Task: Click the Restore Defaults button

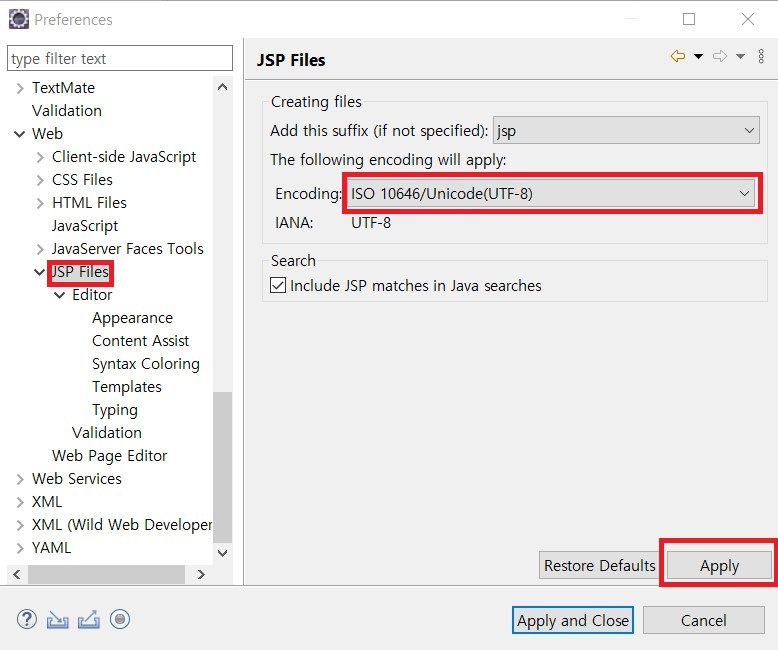Action: (599, 565)
